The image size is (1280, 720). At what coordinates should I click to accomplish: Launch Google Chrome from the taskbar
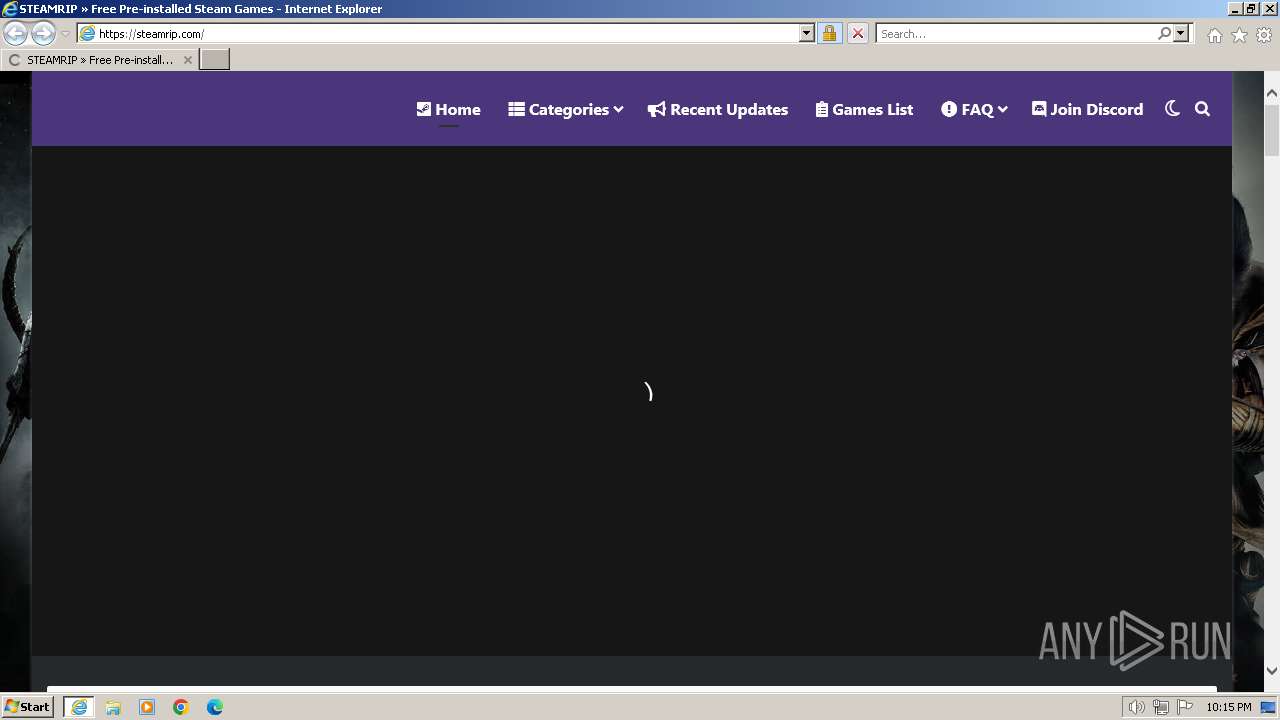(181, 707)
